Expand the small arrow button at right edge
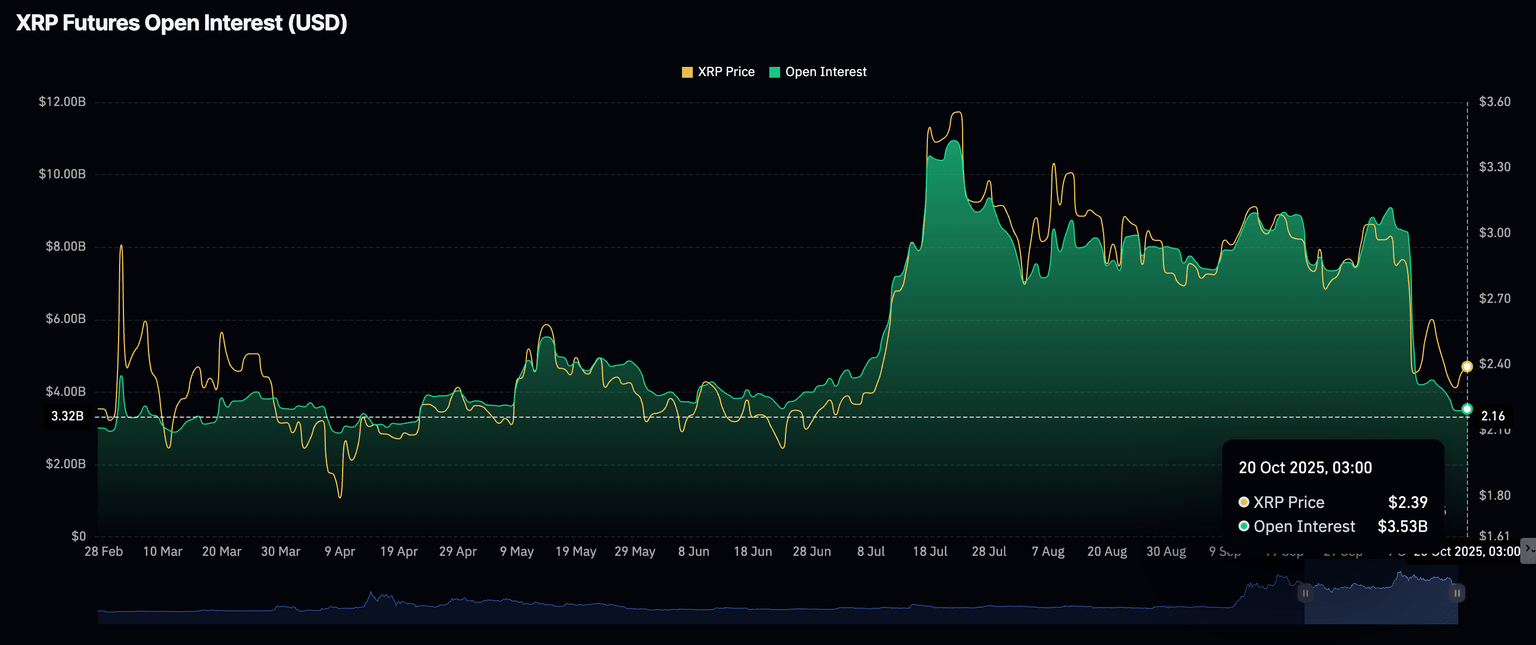This screenshot has height=645, width=1536. (1528, 547)
